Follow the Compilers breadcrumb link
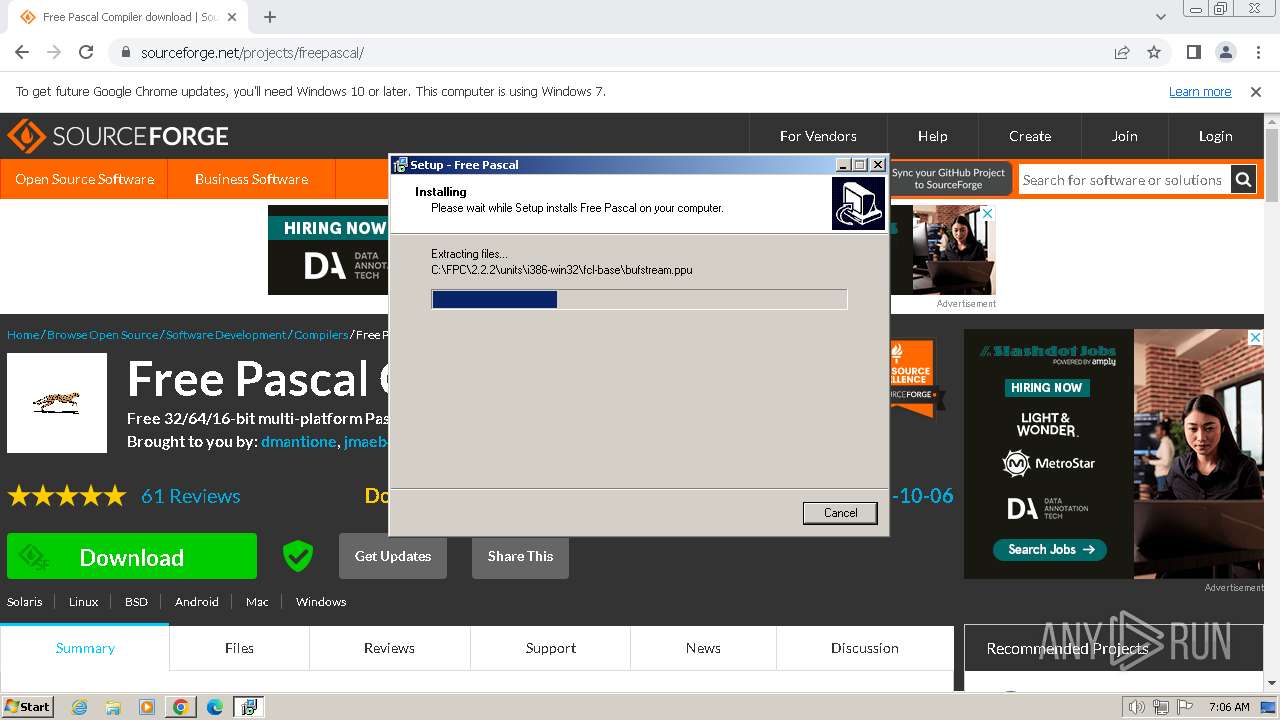Viewport: 1280px width, 720px height. point(321,335)
